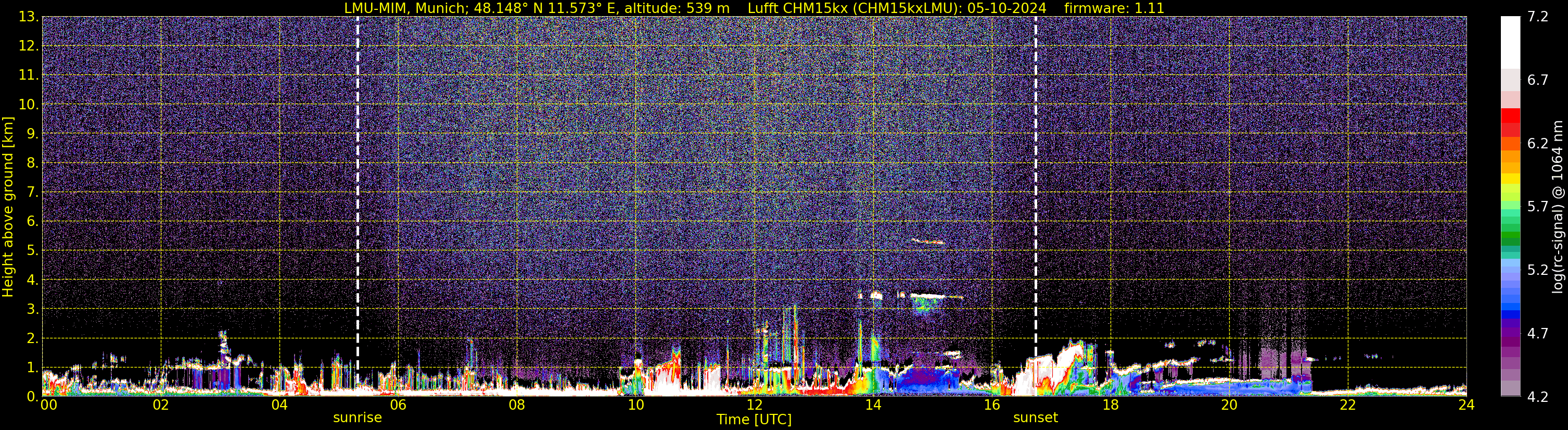Click the 'sunset' label below the axis

tap(1036, 418)
